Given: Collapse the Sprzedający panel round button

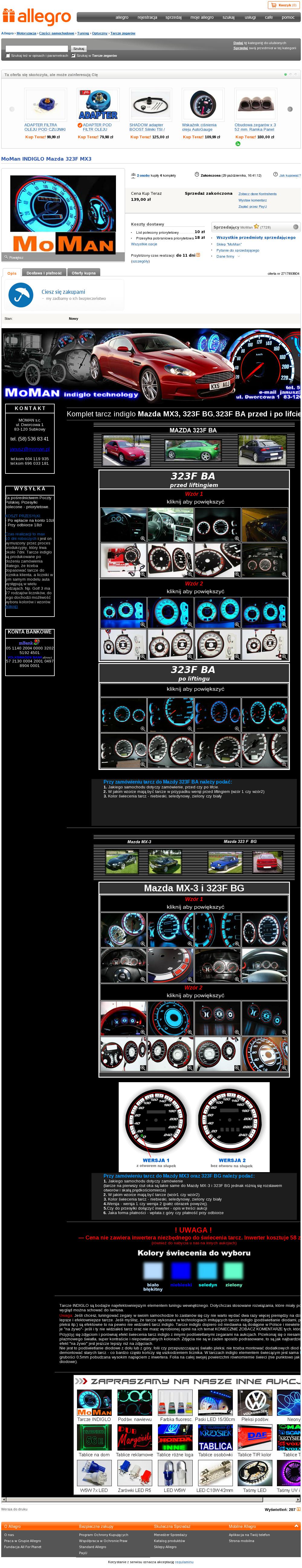Looking at the screenshot, I should (296, 227).
